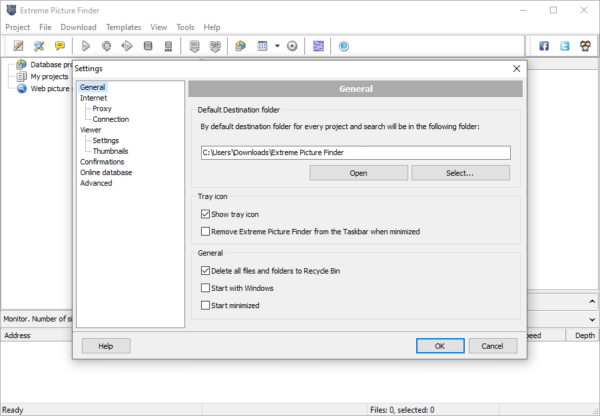Click the up chevron on the right panel
Viewport: 600px width, 416px height.
click(592, 302)
